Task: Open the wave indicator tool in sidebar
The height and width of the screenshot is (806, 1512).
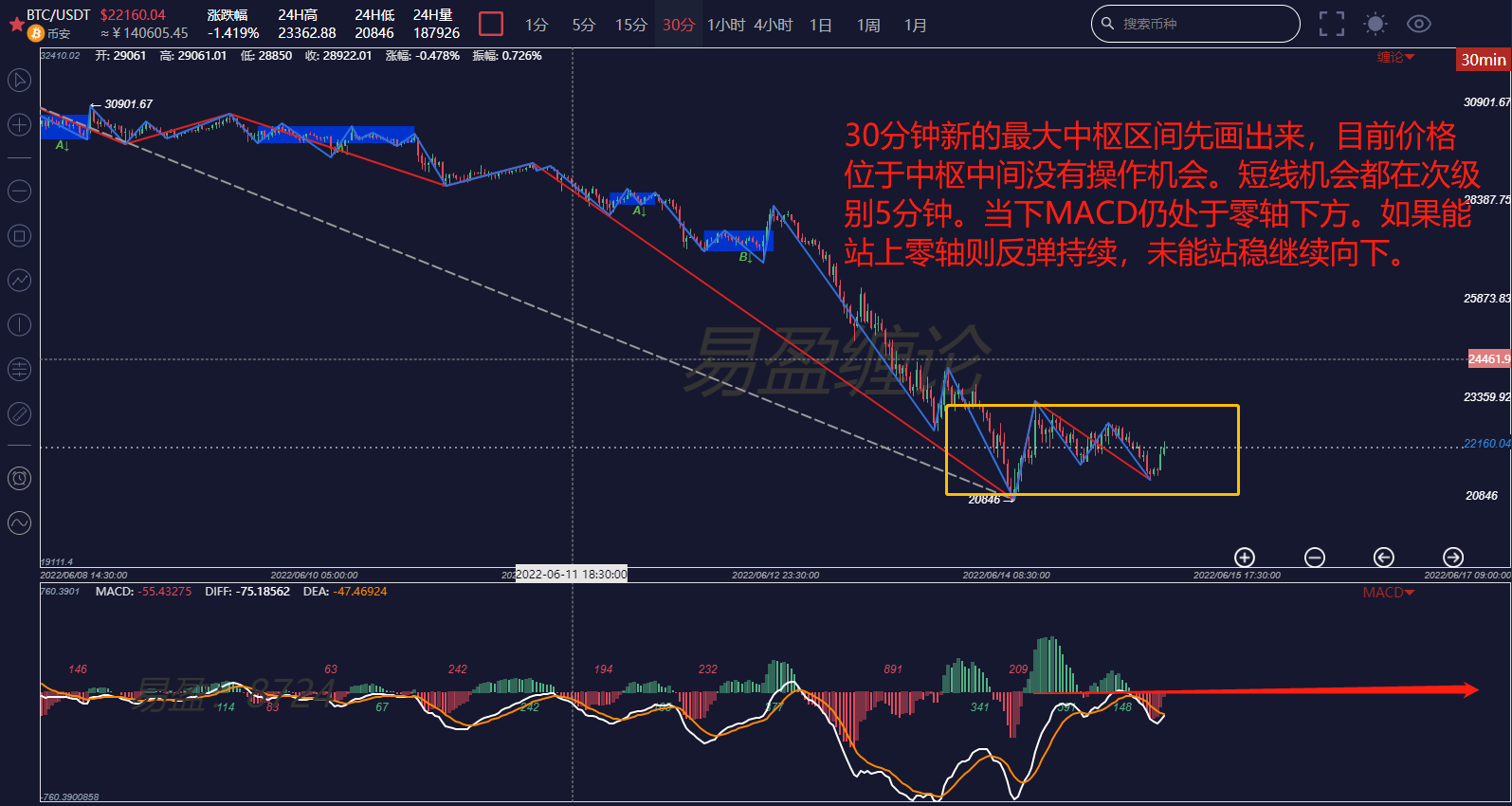Action: (x=19, y=522)
